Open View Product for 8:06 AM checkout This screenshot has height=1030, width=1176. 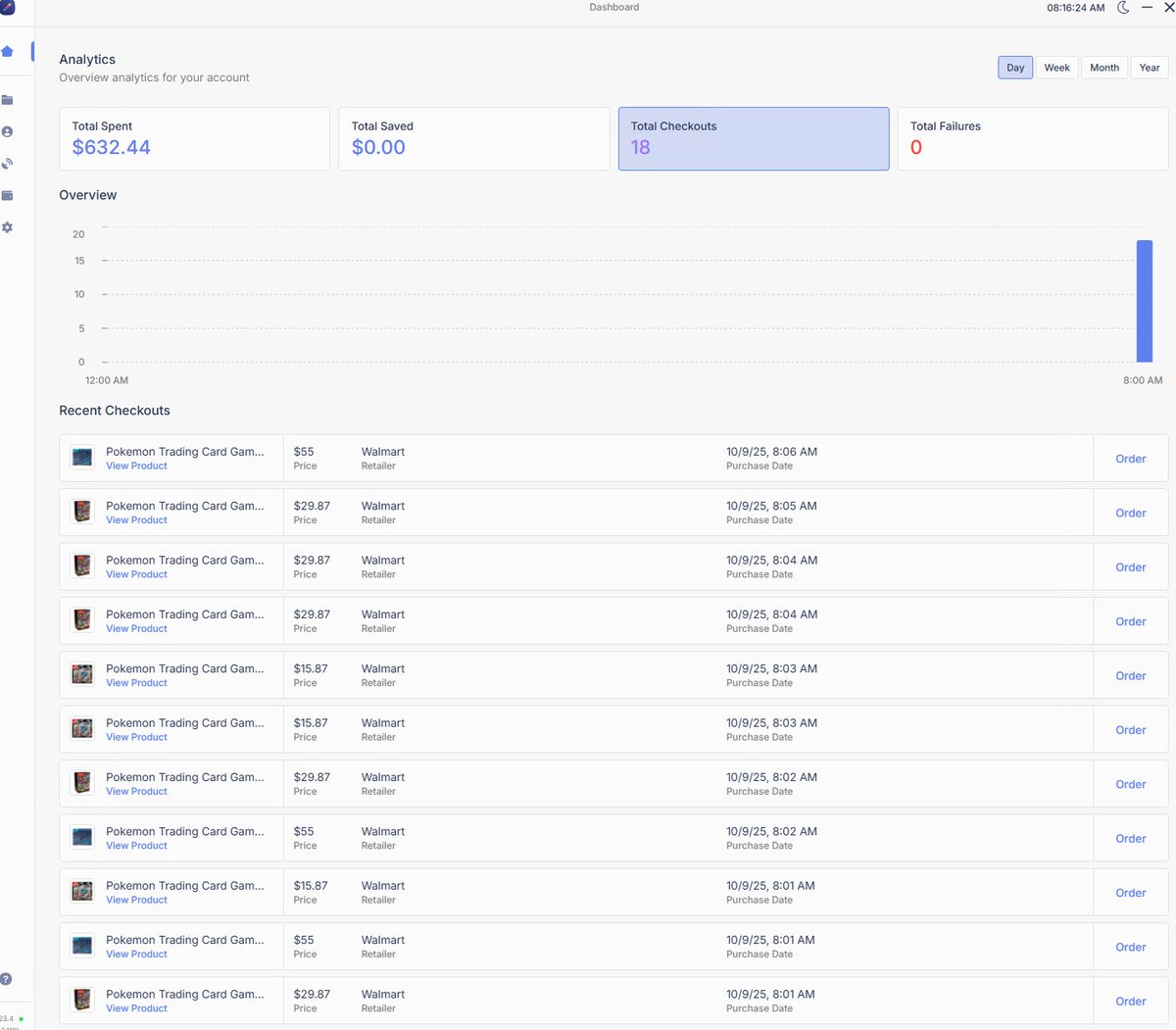point(136,466)
